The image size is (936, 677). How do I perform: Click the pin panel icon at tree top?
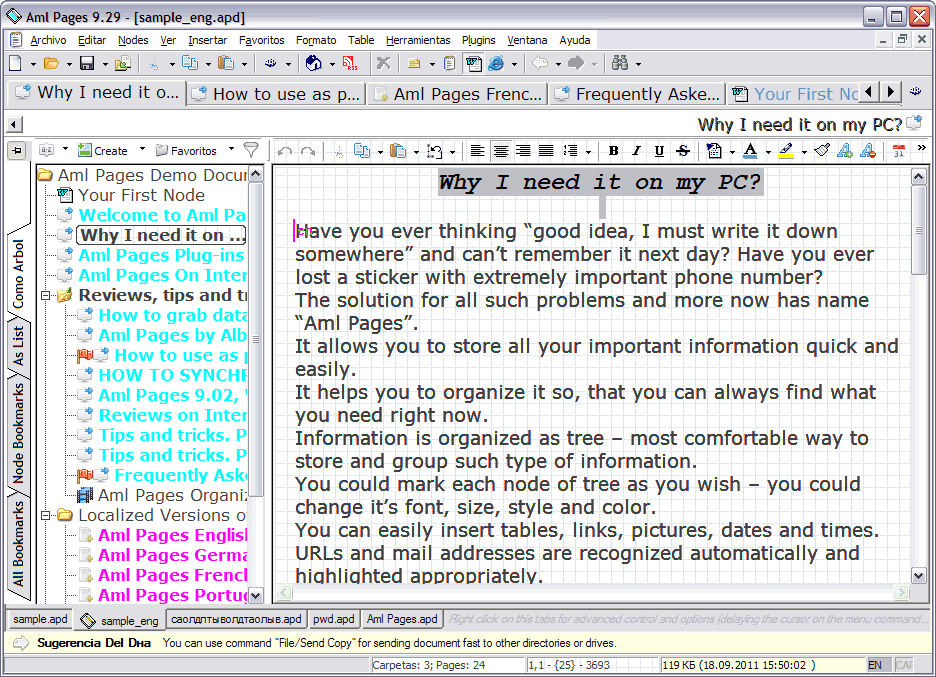click(17, 151)
